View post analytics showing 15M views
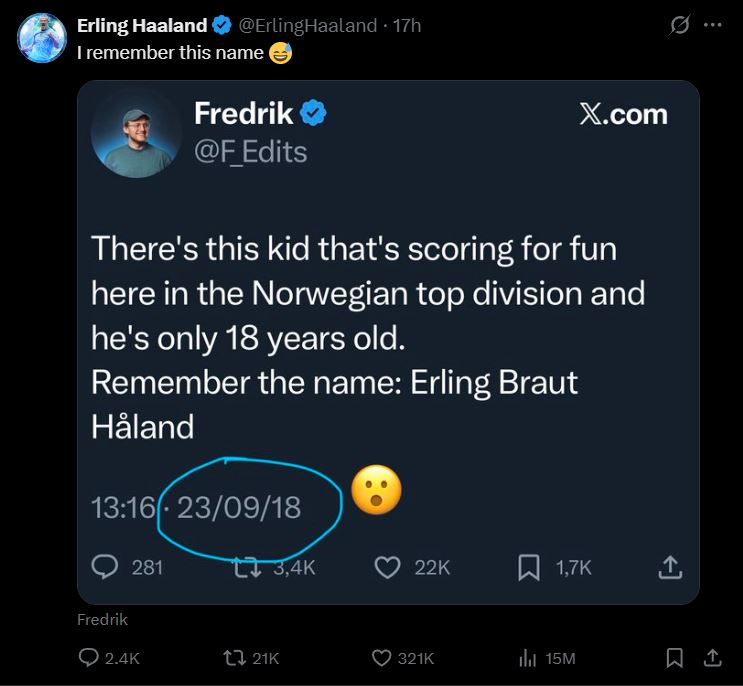 [529, 658]
